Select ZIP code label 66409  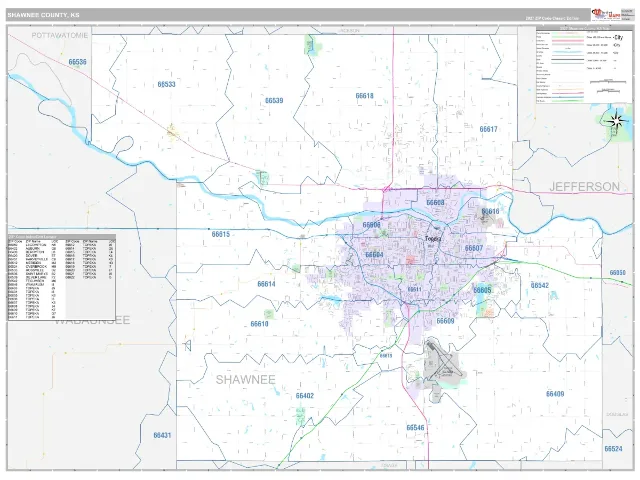coord(555,394)
